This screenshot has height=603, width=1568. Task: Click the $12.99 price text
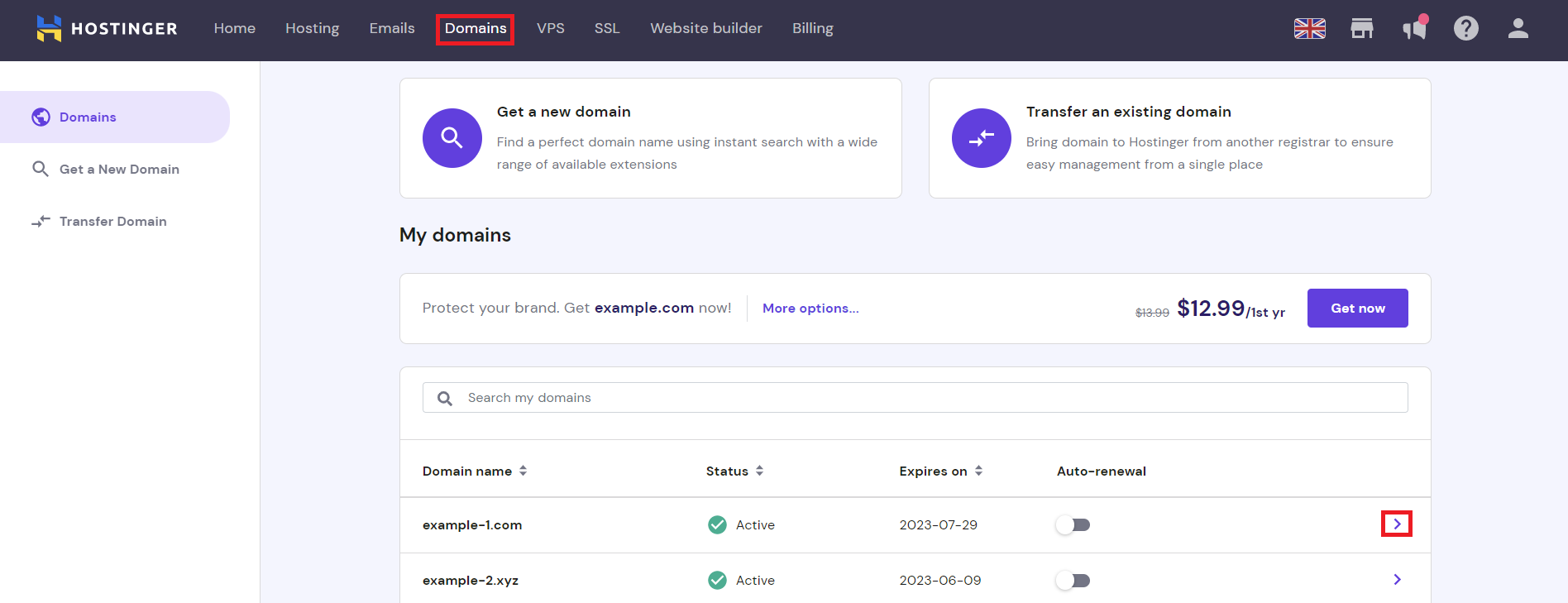click(x=1211, y=308)
